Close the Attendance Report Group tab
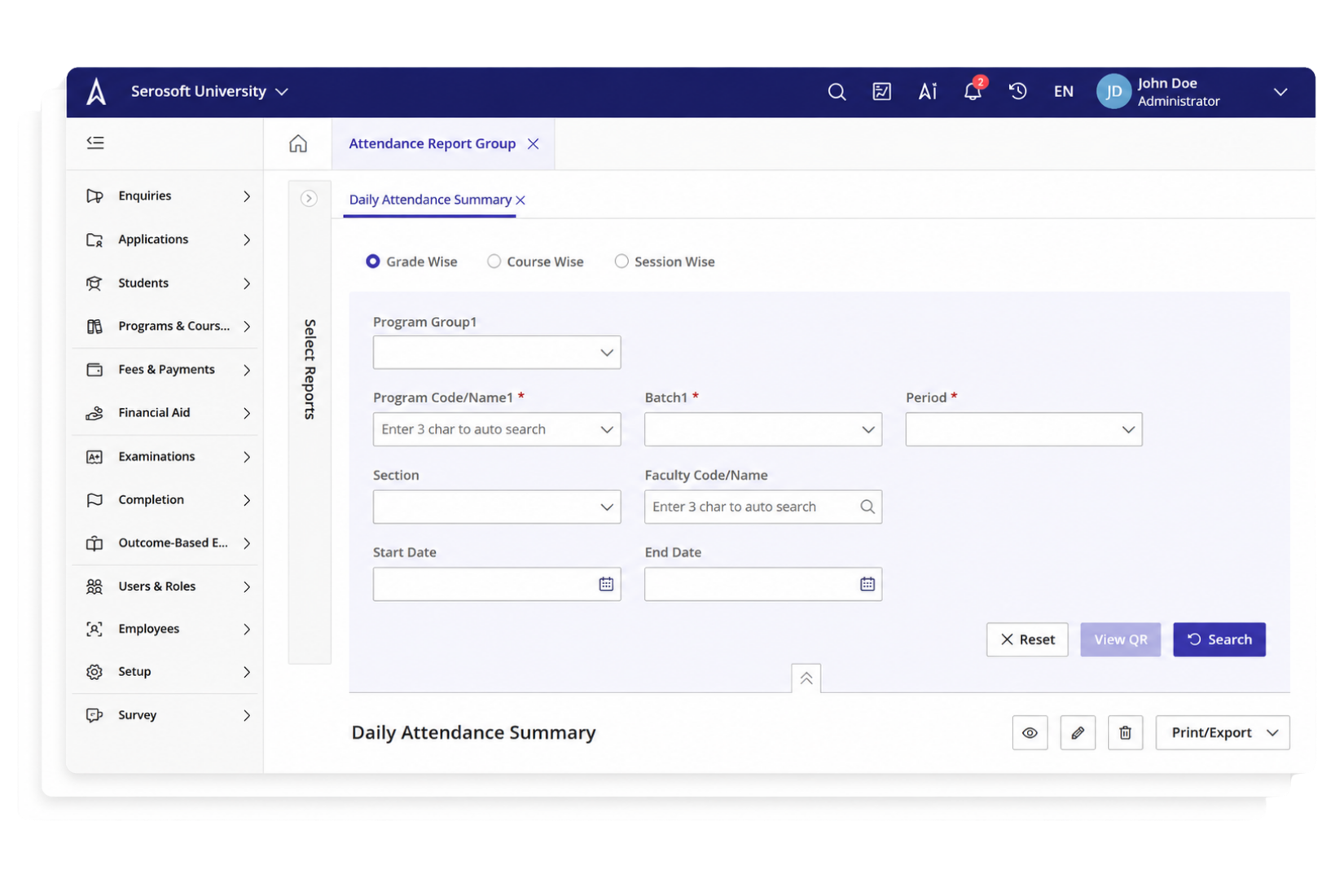The image size is (1344, 896). (x=534, y=143)
